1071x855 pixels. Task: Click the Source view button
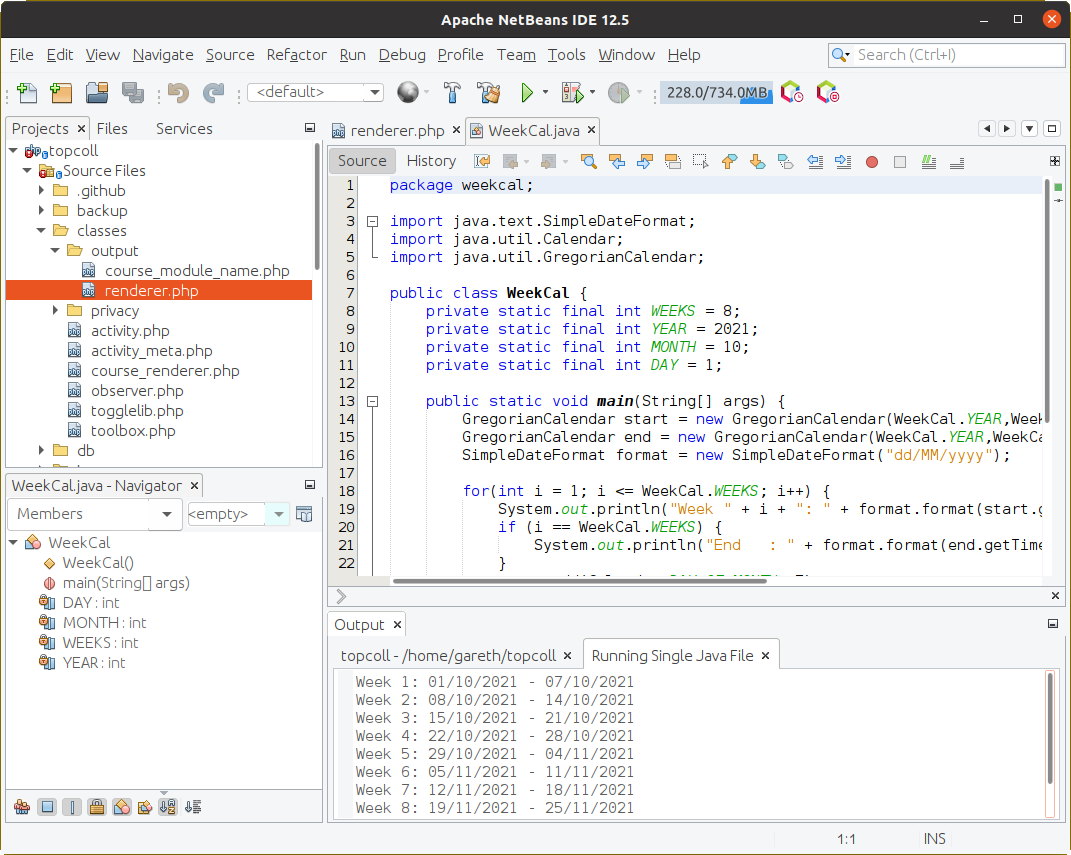tap(362, 160)
